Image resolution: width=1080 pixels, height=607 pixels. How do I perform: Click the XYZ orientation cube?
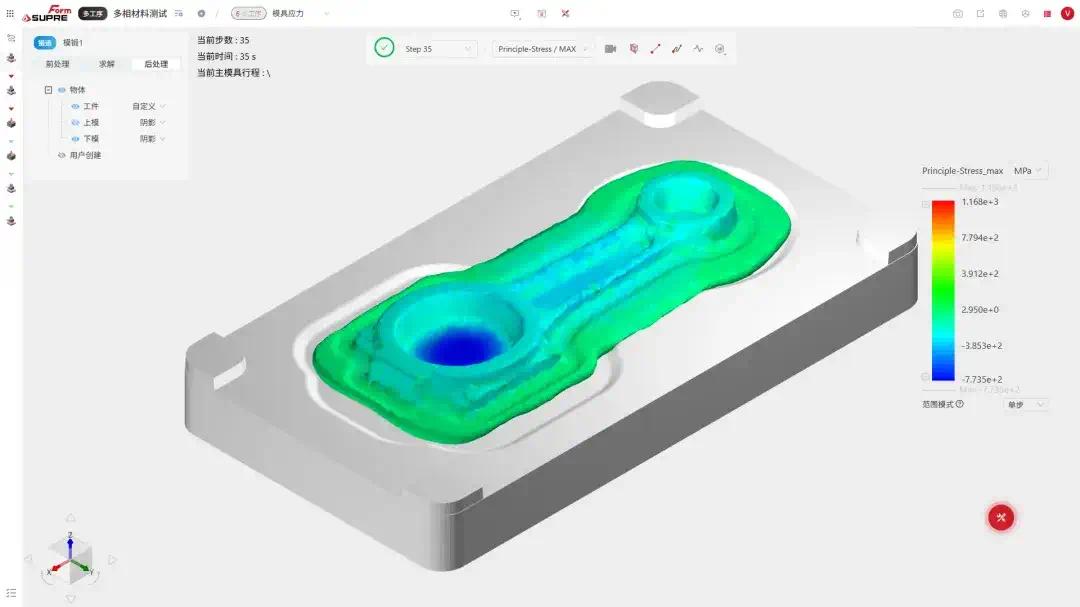[x=70, y=558]
